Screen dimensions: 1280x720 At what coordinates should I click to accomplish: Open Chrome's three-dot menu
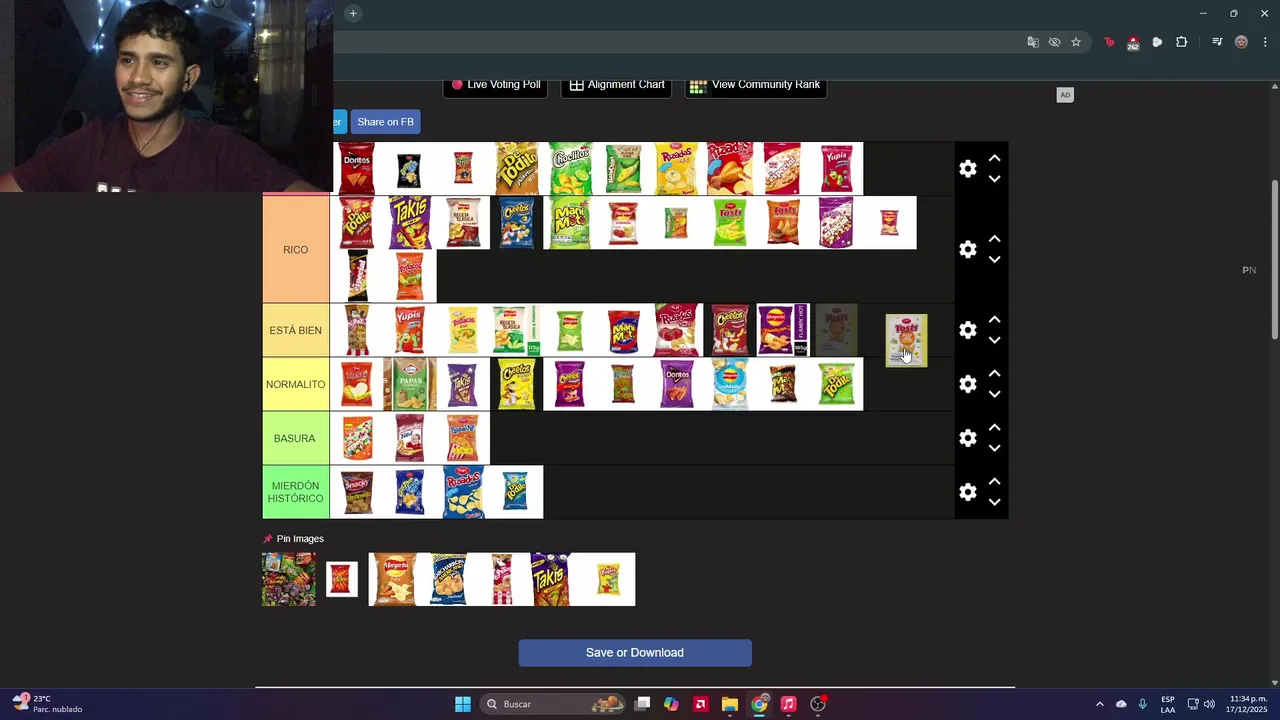click(x=1265, y=42)
